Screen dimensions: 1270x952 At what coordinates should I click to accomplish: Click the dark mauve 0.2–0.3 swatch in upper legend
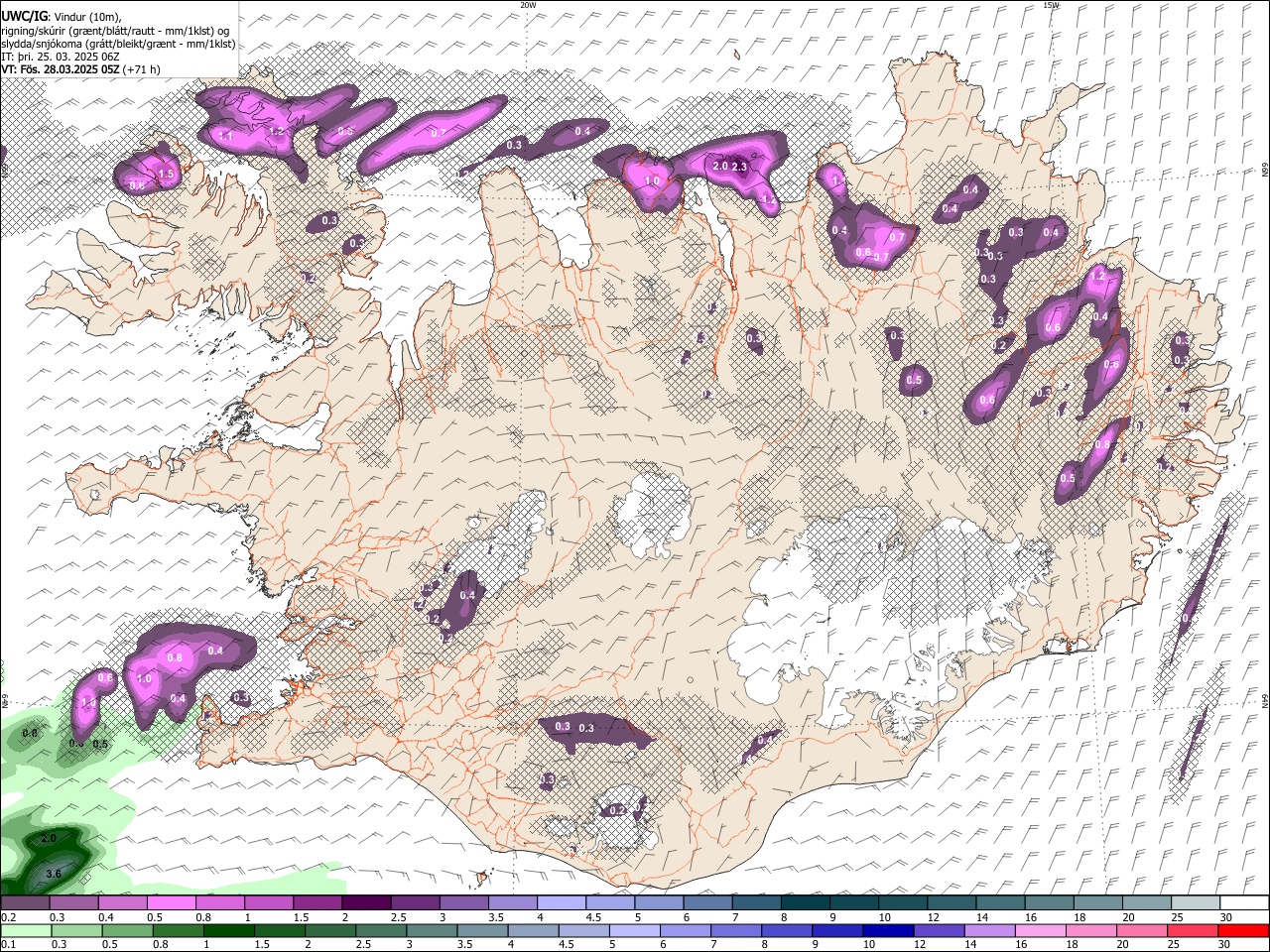(25, 903)
